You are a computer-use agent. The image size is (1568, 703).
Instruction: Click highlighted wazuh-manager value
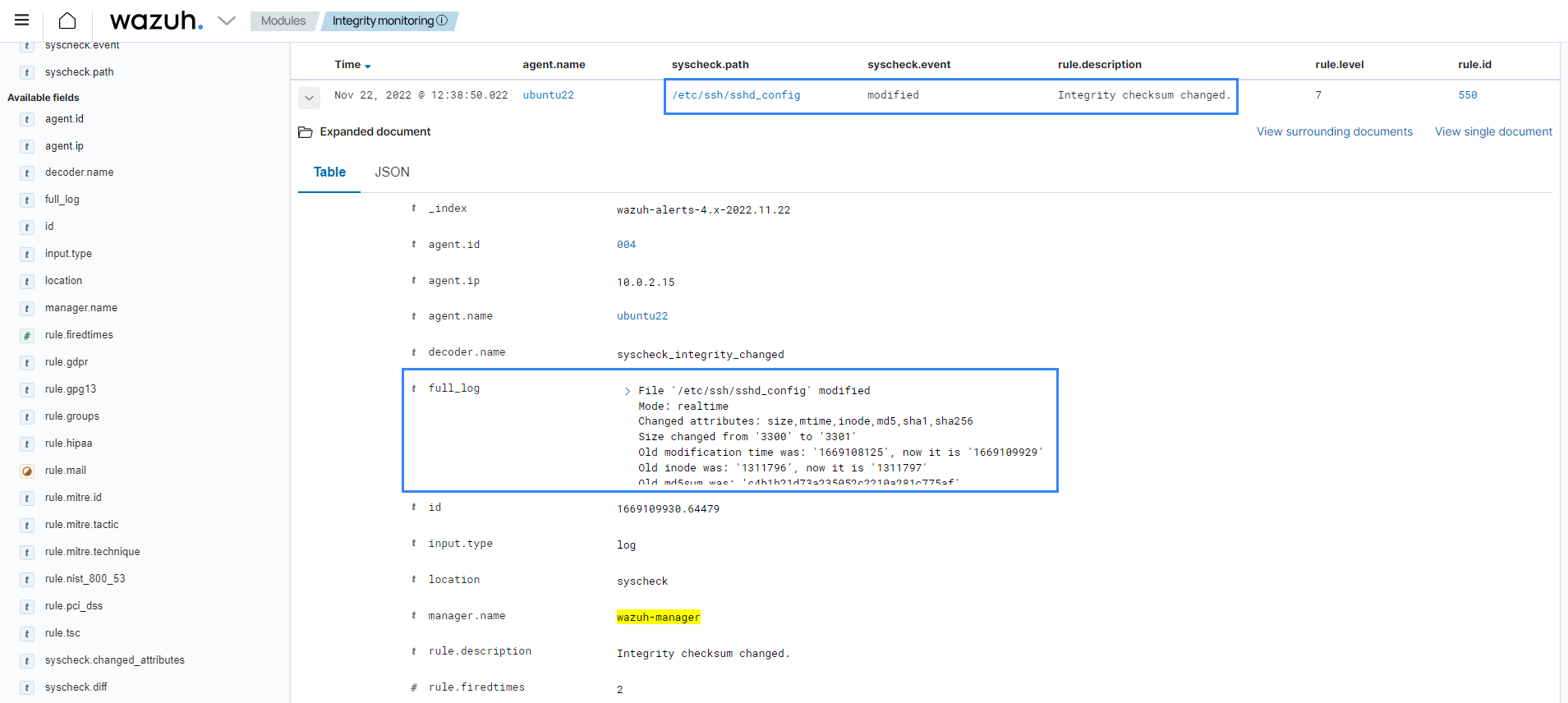pyautogui.click(x=659, y=618)
